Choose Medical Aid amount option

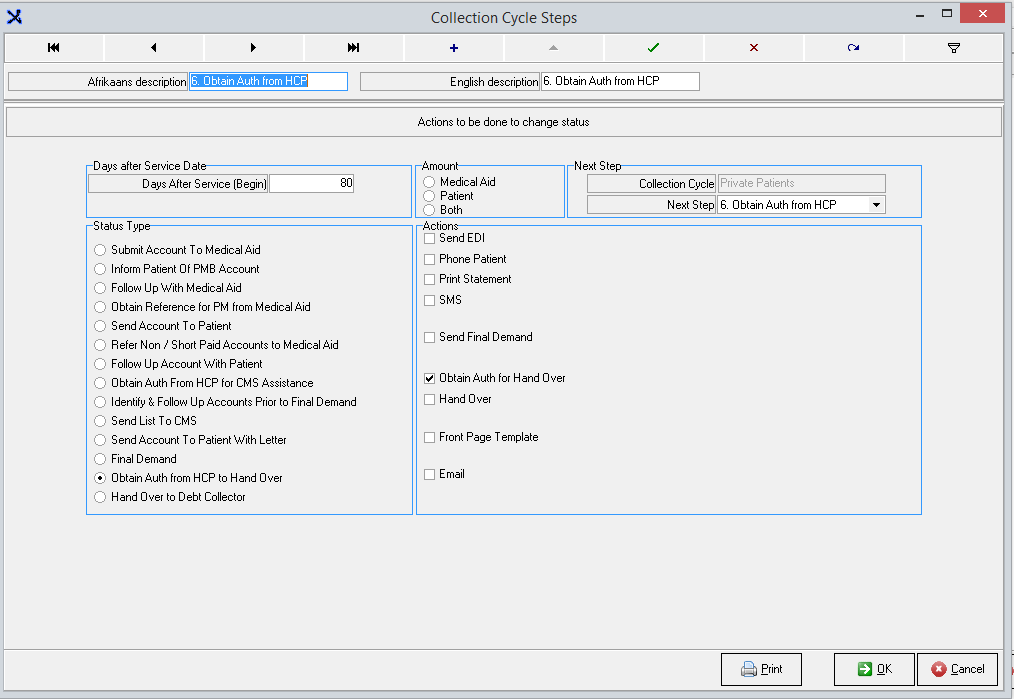(429, 182)
